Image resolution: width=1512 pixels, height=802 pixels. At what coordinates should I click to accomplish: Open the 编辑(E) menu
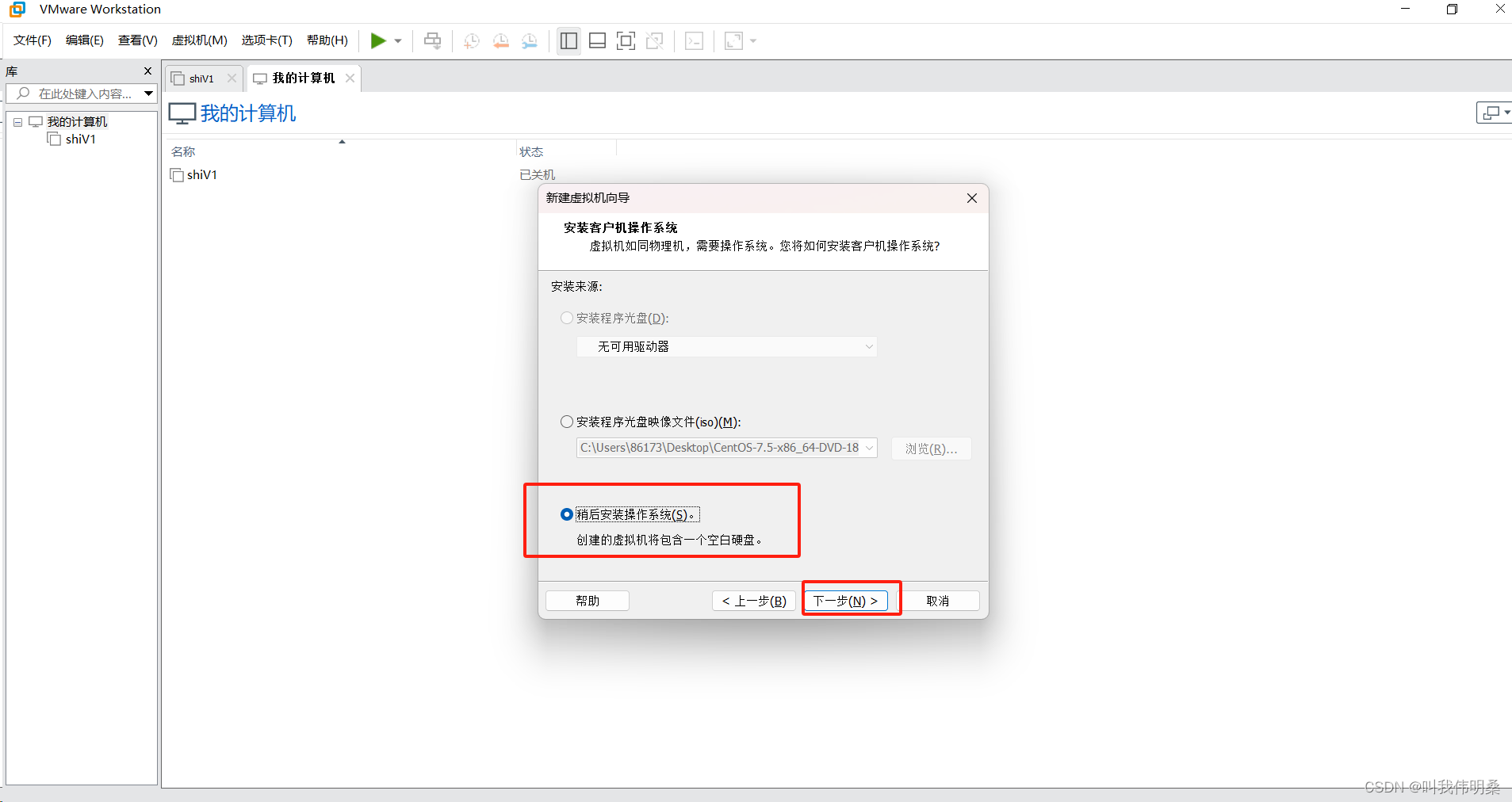pos(85,40)
